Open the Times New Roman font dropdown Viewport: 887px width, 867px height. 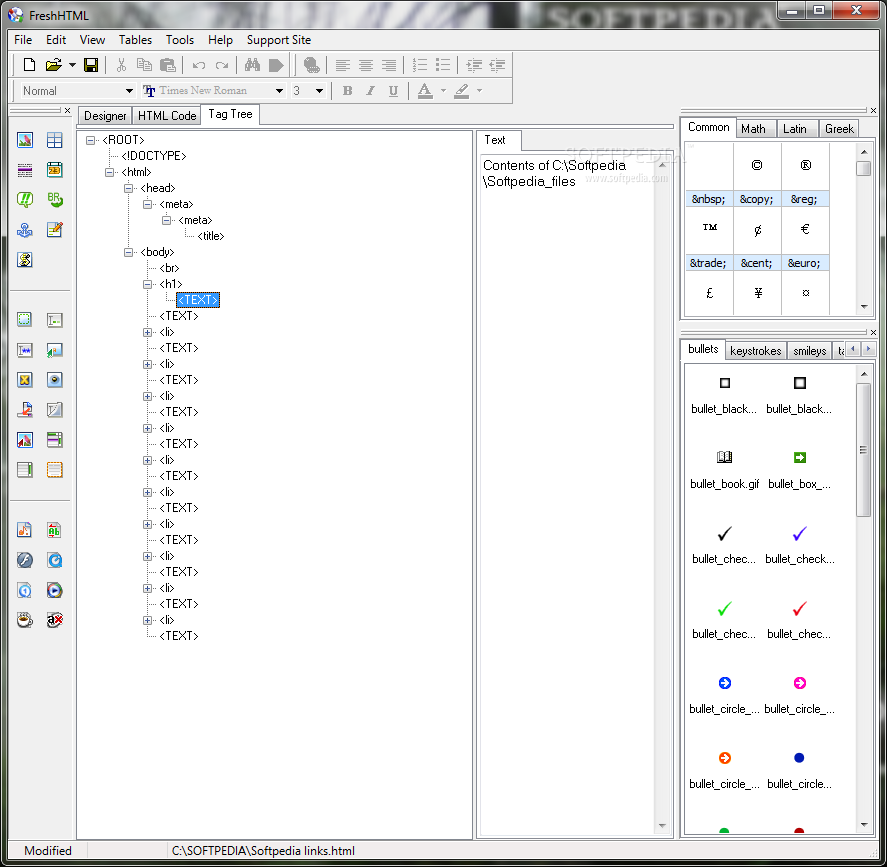pos(279,90)
